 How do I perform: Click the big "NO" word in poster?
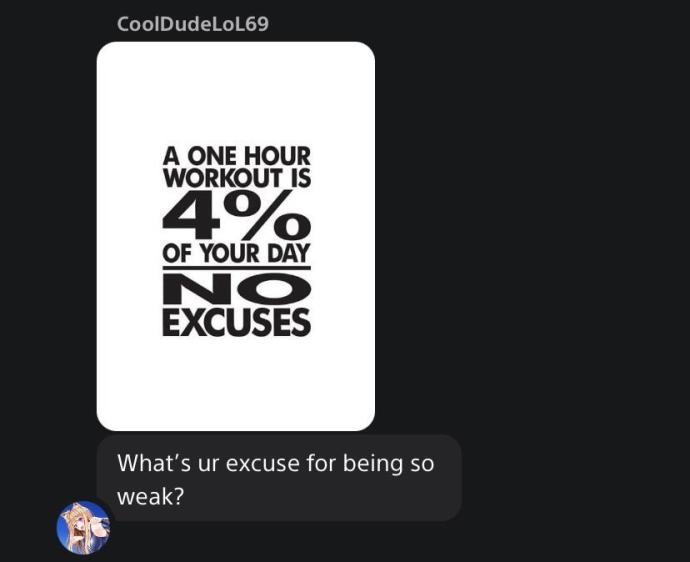click(237, 289)
